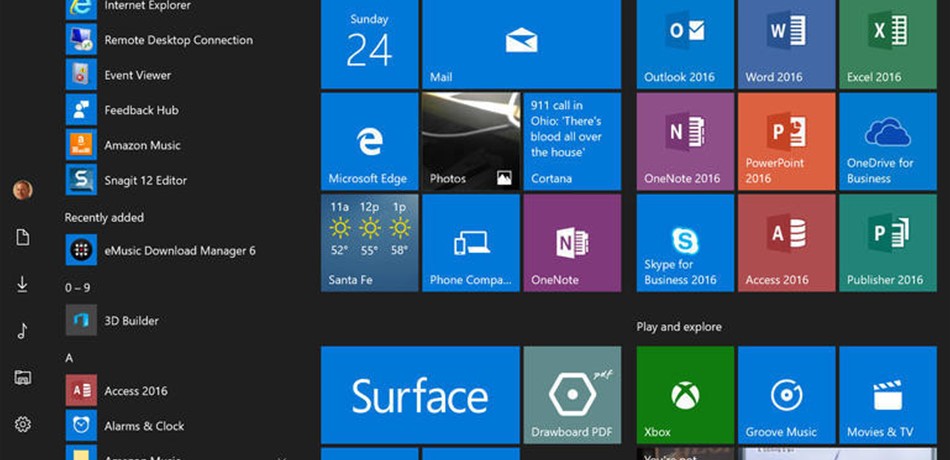Launch the Publisher 2016 tile
Screen dimensions: 950x460
(x=888, y=242)
